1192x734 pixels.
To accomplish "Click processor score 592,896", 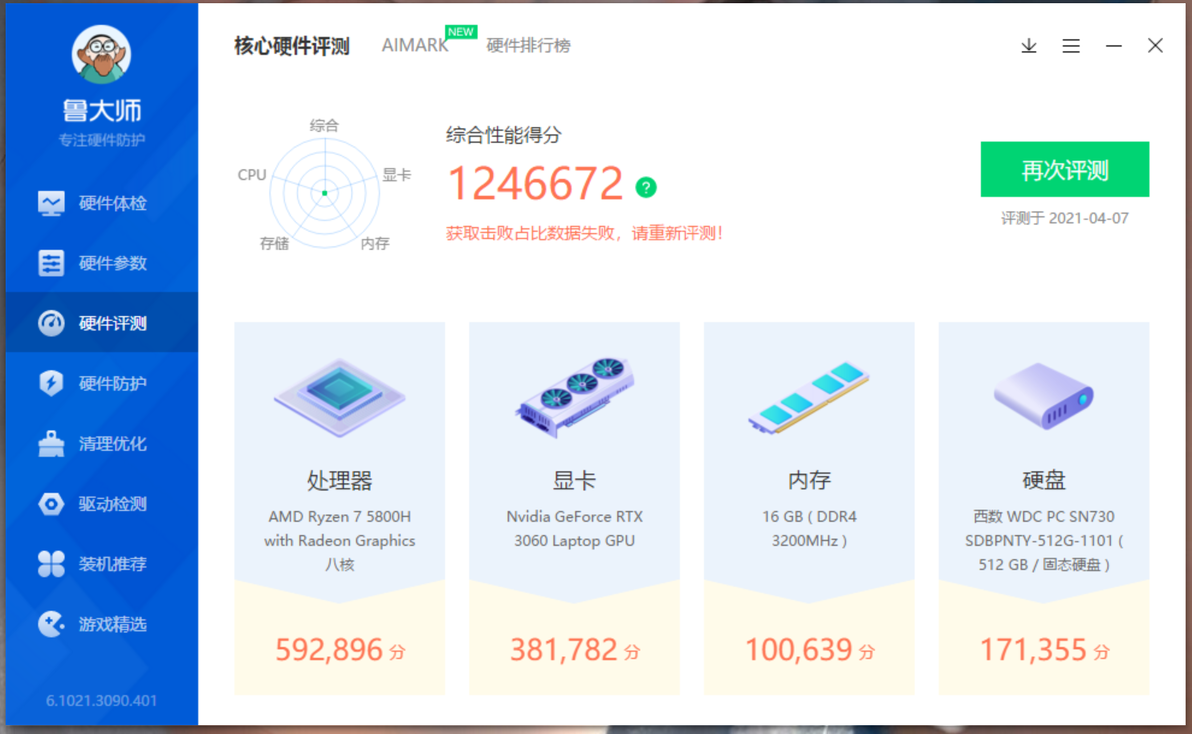I will coord(328,650).
